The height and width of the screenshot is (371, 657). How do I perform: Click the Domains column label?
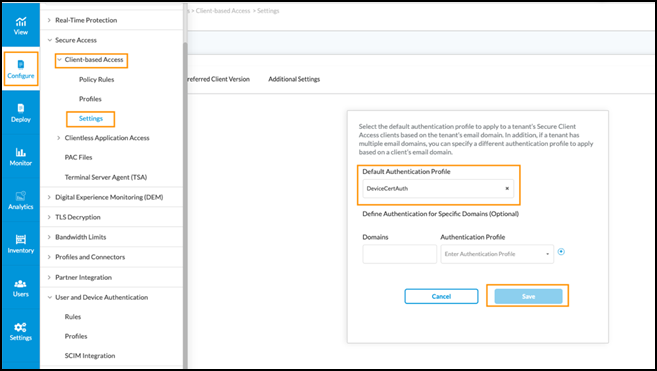pos(375,237)
